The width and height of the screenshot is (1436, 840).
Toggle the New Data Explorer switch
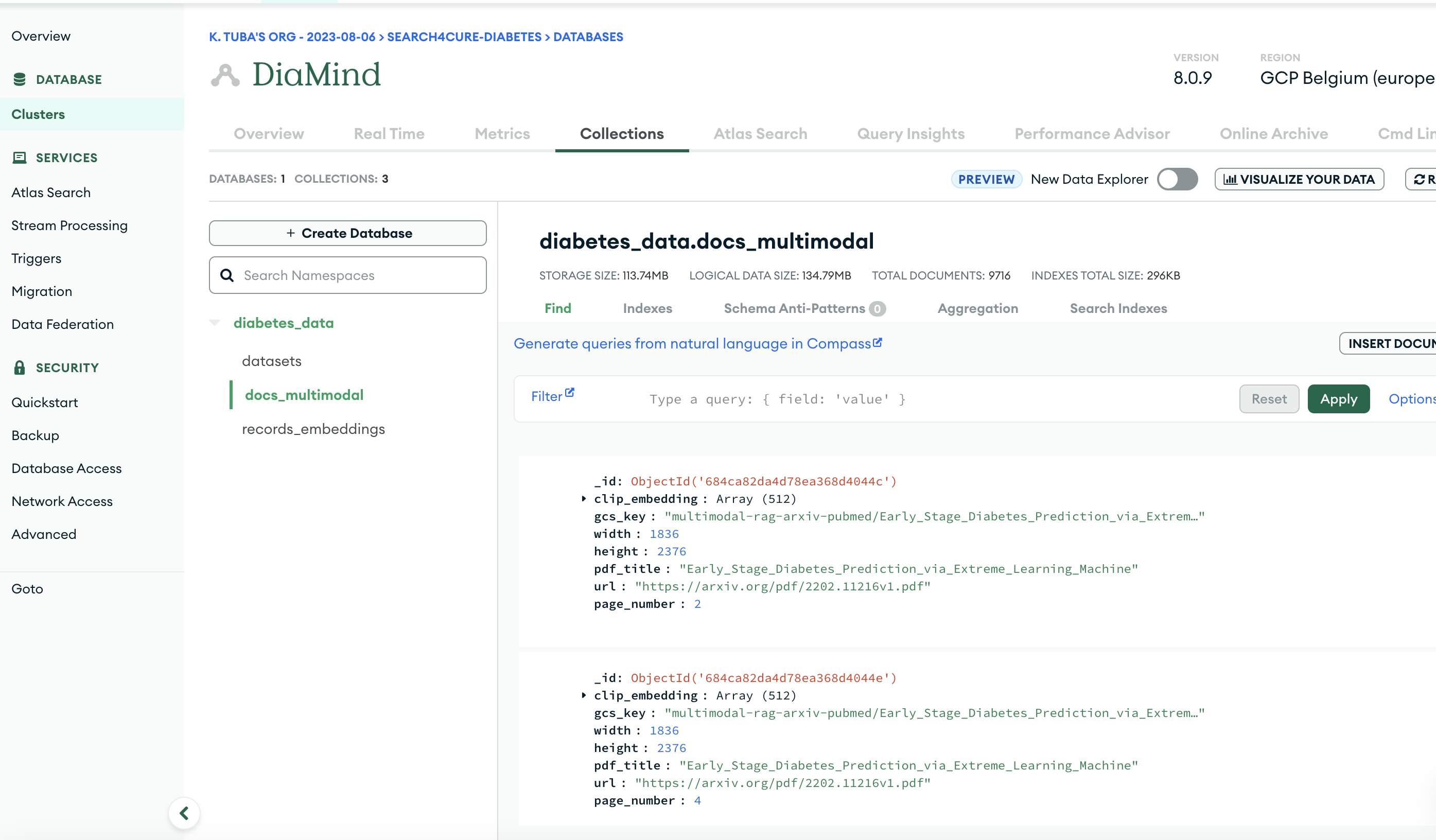1177,180
